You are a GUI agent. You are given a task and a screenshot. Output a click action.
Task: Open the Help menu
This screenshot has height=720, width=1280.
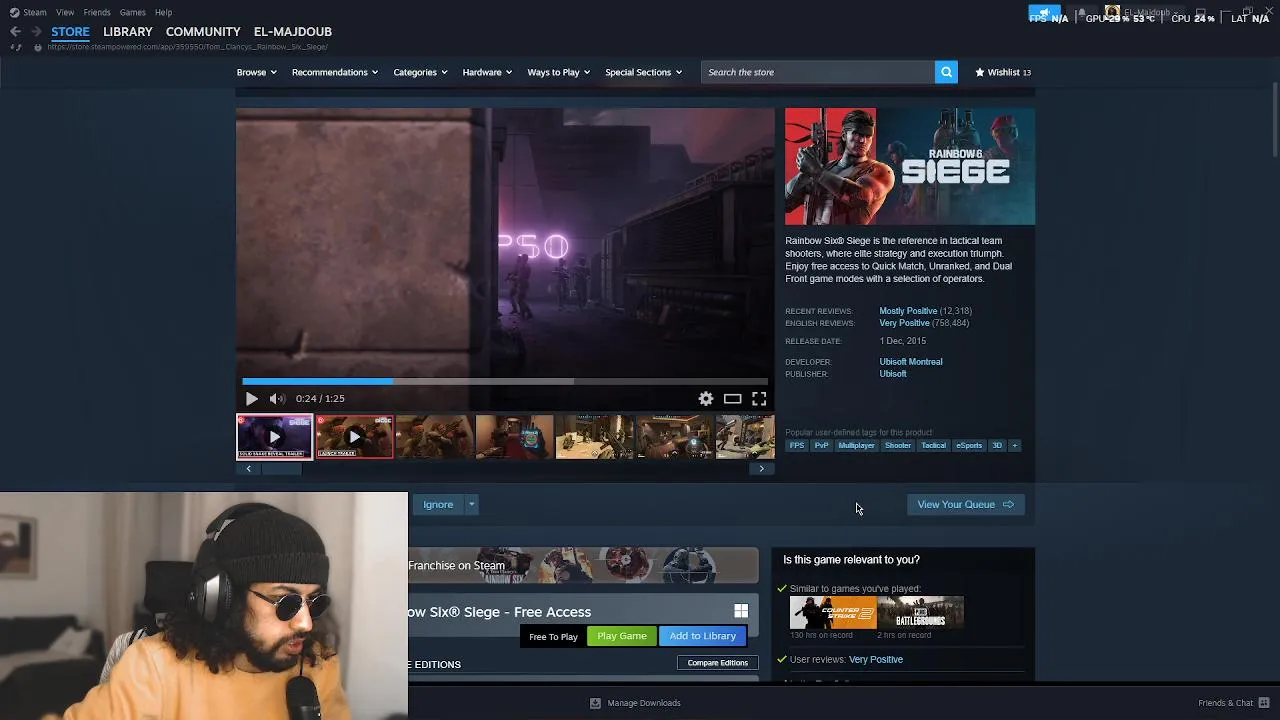click(163, 12)
